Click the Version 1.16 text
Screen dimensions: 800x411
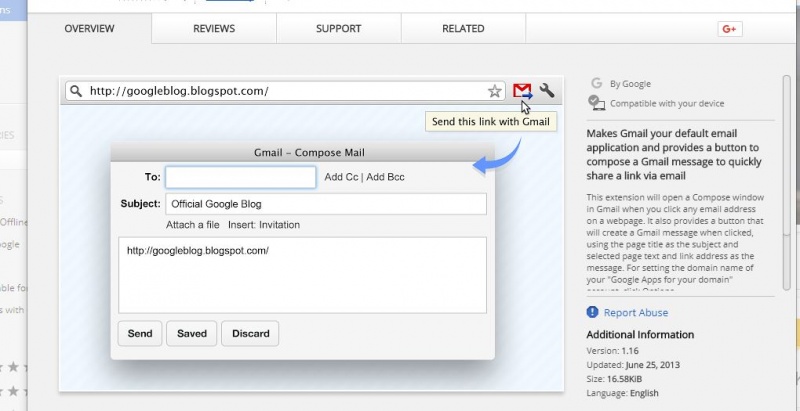612,351
